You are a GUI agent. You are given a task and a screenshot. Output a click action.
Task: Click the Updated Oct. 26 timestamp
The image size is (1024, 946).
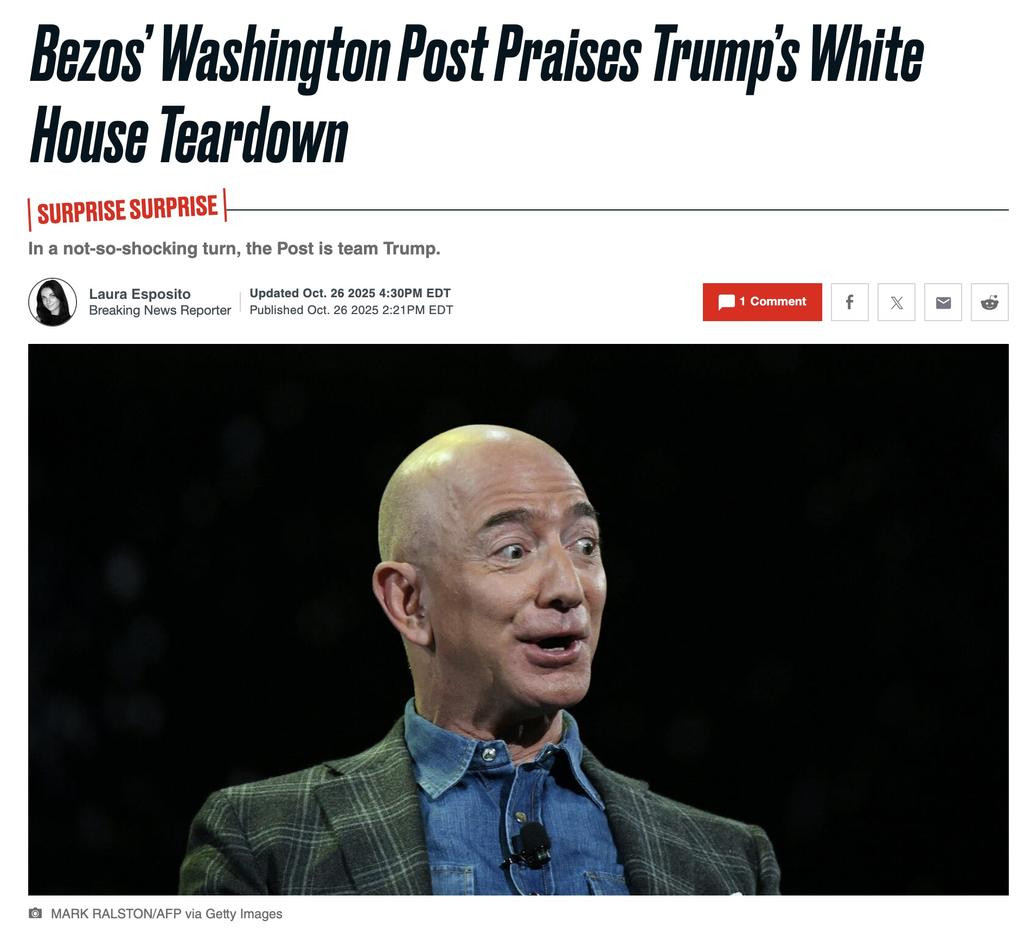(350, 293)
